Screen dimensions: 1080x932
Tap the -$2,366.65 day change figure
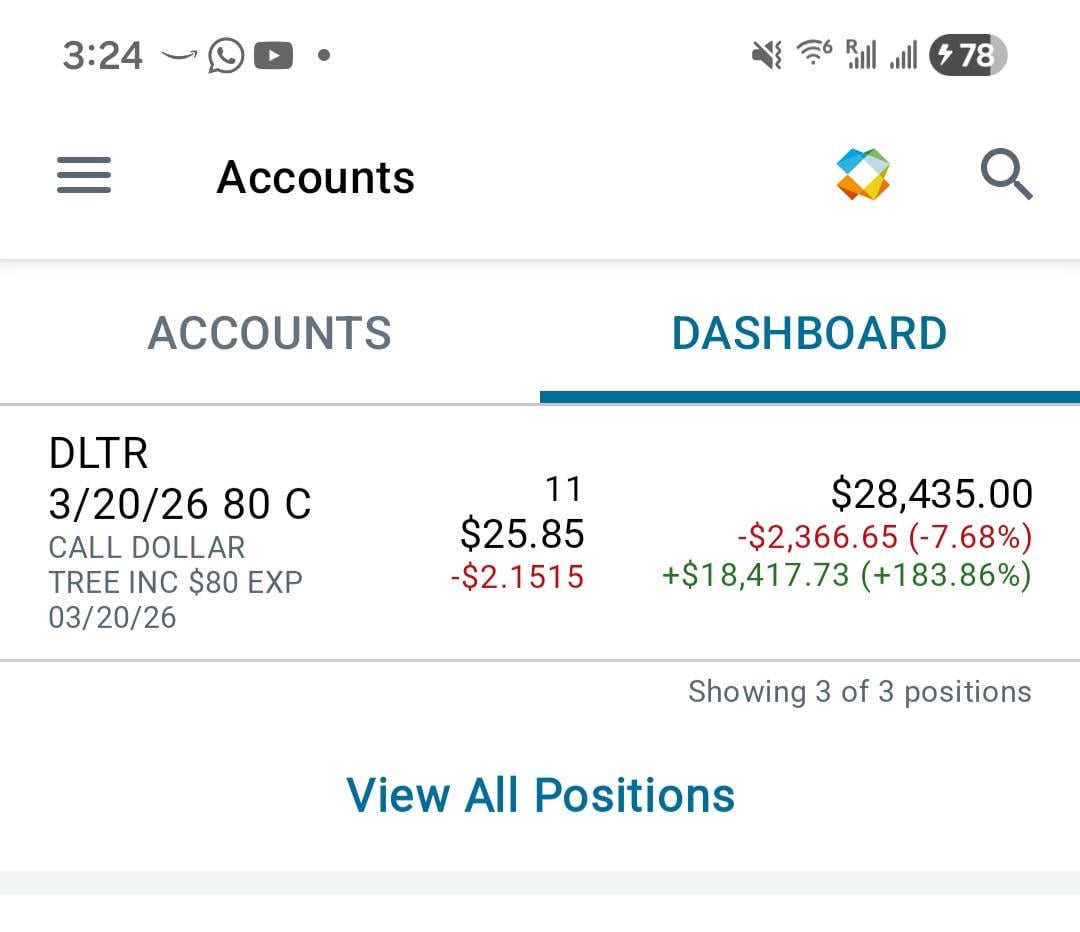884,537
